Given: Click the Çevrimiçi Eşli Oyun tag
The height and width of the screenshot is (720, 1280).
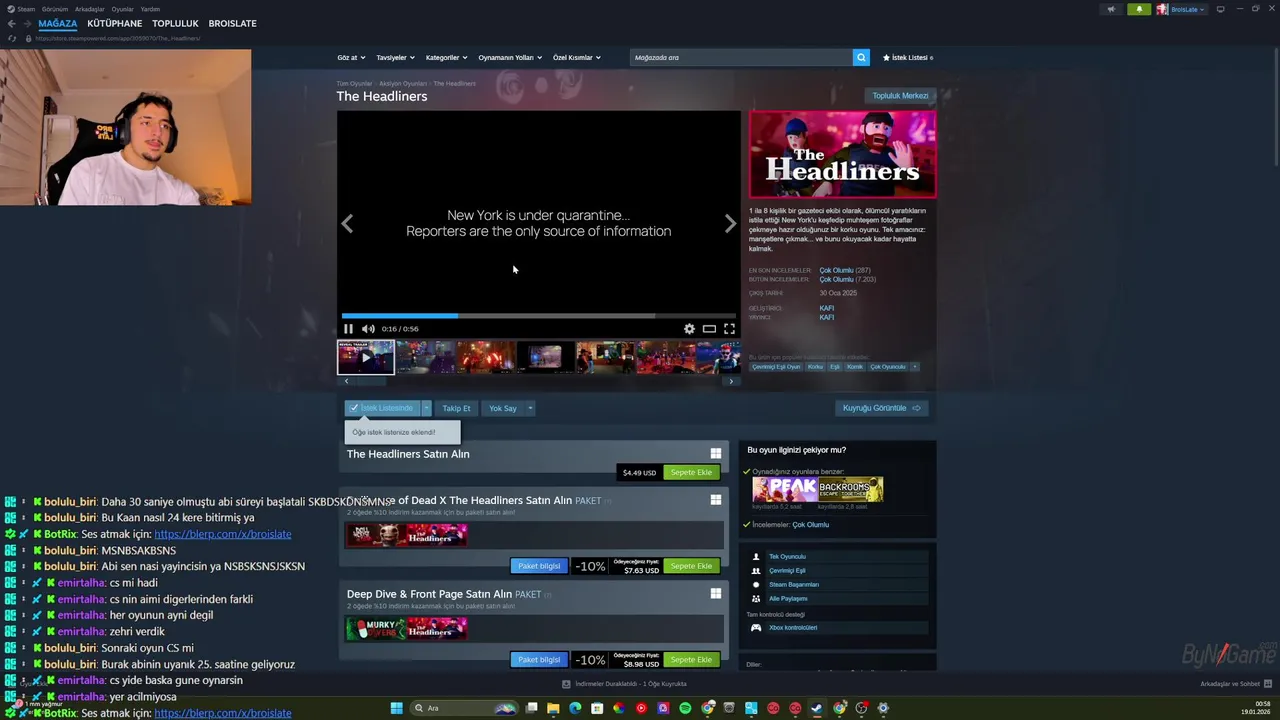Looking at the screenshot, I should (777, 367).
